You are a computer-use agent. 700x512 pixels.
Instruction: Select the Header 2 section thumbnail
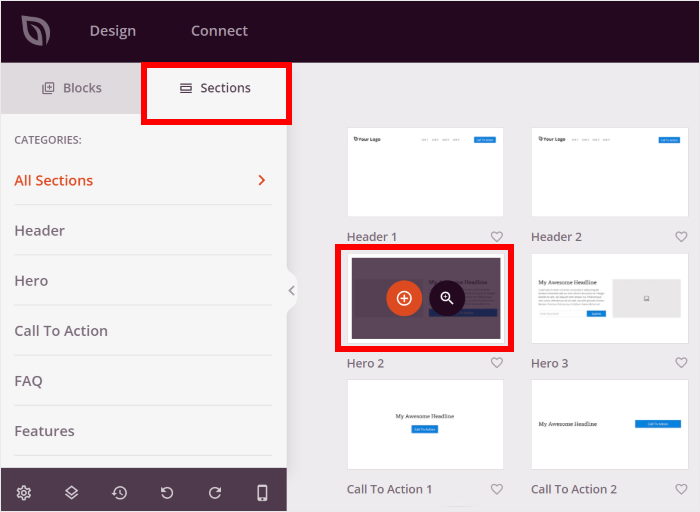pyautogui.click(x=610, y=172)
